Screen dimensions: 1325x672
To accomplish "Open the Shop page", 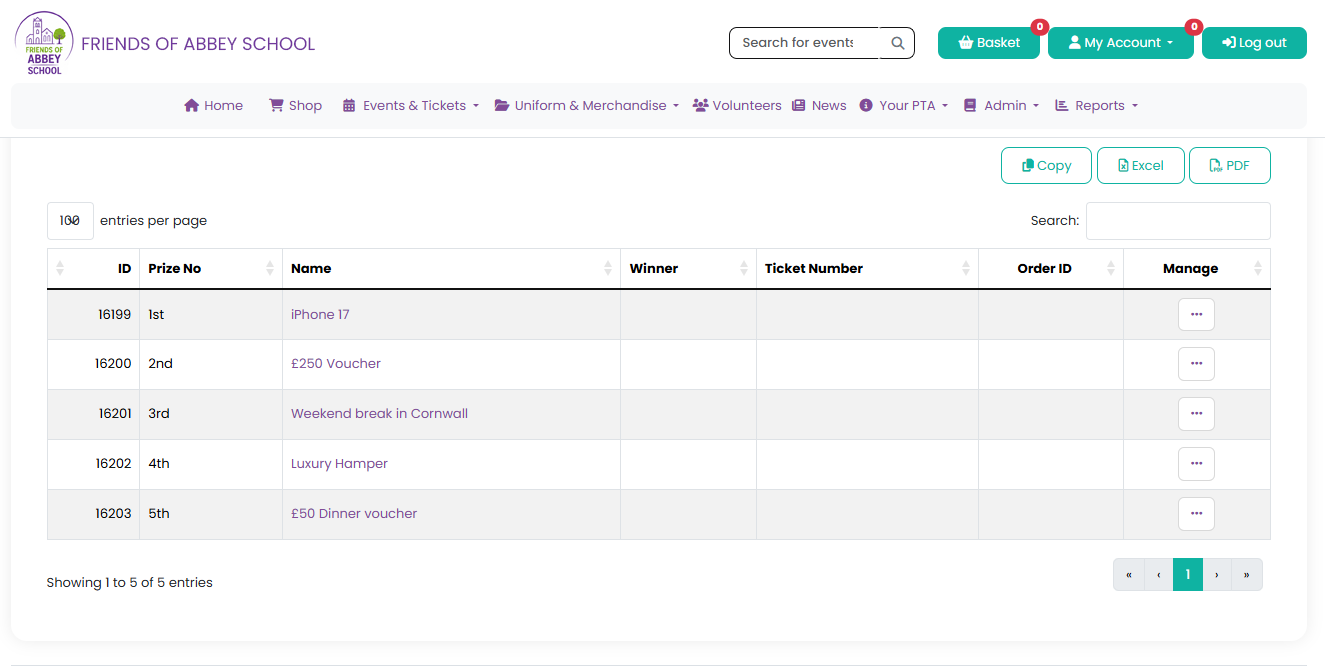I will [295, 105].
